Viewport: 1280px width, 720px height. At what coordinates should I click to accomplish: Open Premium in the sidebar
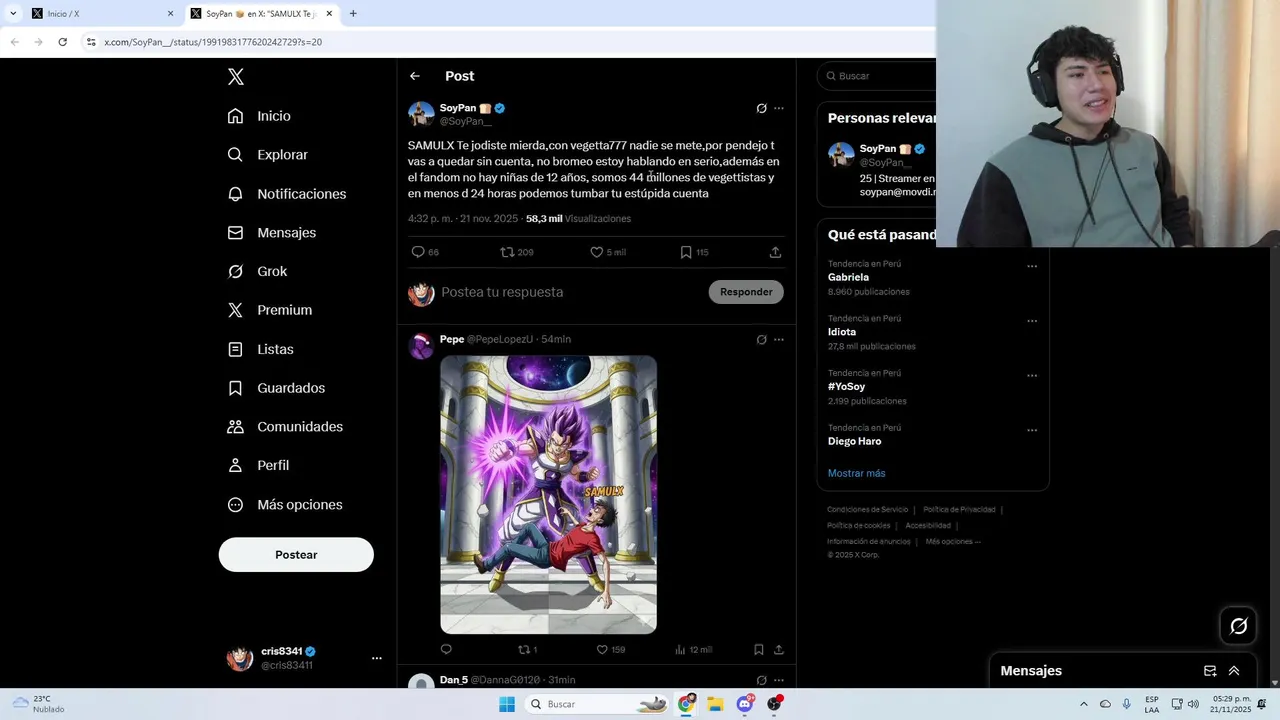coord(269,310)
